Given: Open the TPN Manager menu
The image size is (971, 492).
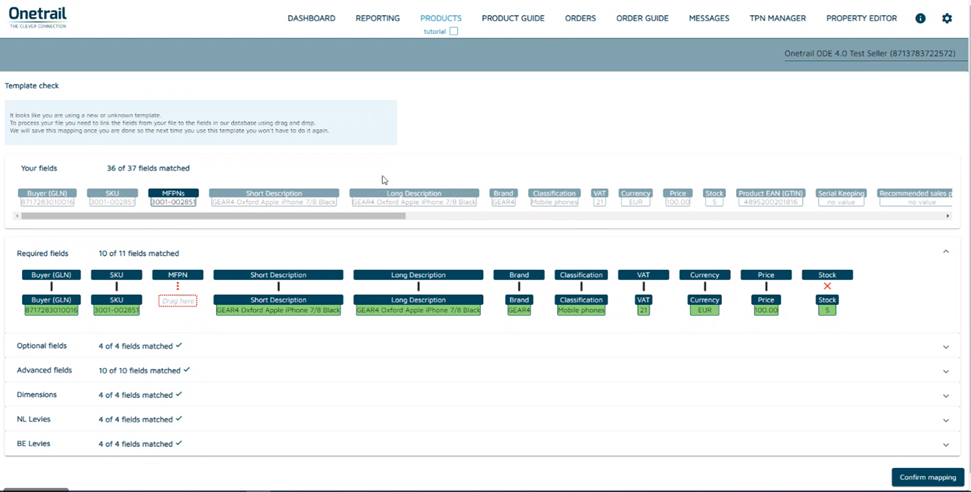Looking at the screenshot, I should [x=777, y=19].
